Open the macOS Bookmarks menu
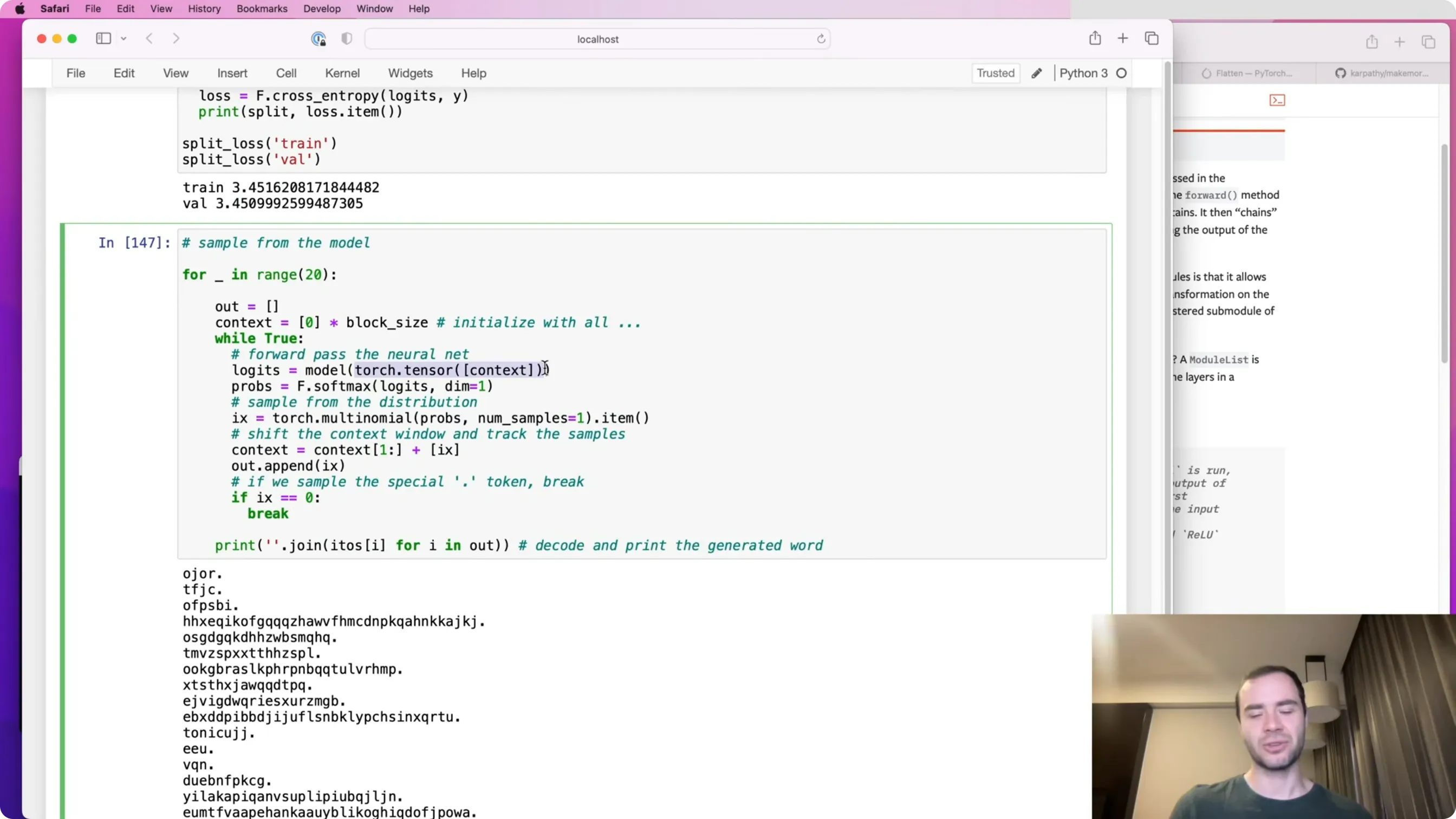 tap(262, 9)
